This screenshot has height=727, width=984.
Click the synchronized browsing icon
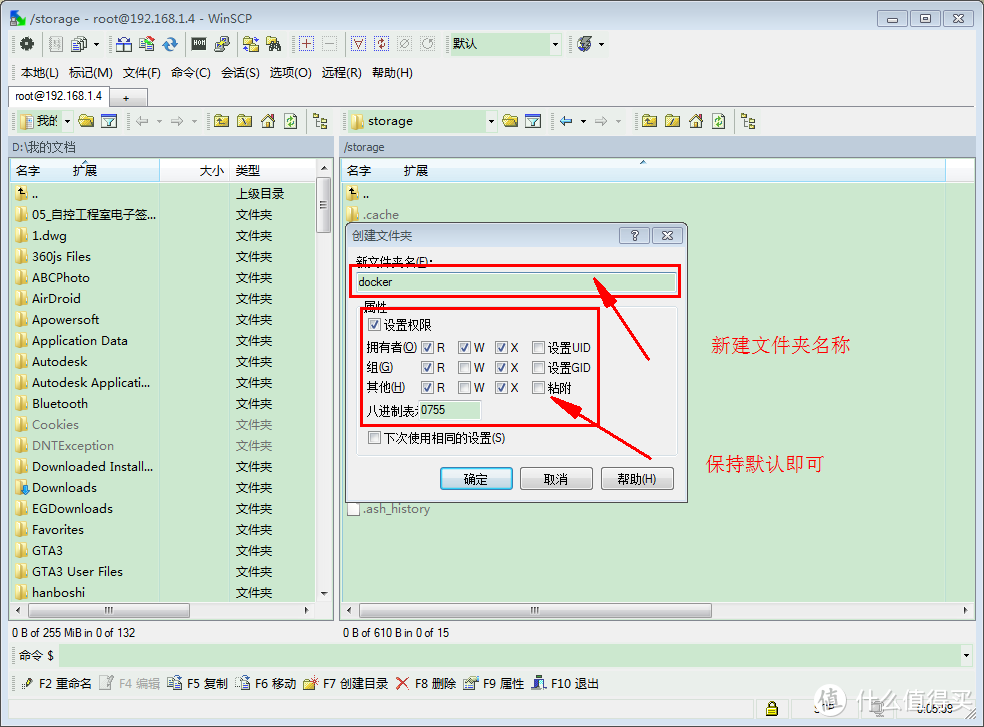pyautogui.click(x=251, y=44)
